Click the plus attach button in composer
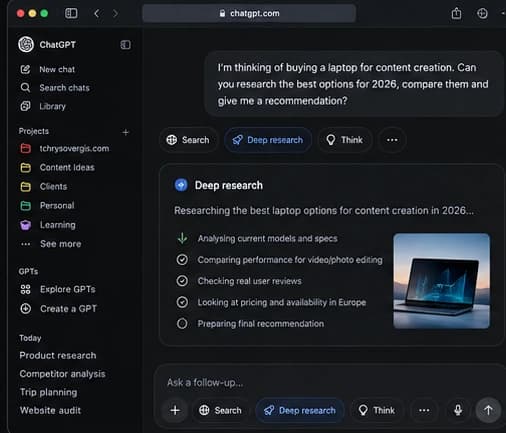The image size is (506, 433). (x=175, y=410)
